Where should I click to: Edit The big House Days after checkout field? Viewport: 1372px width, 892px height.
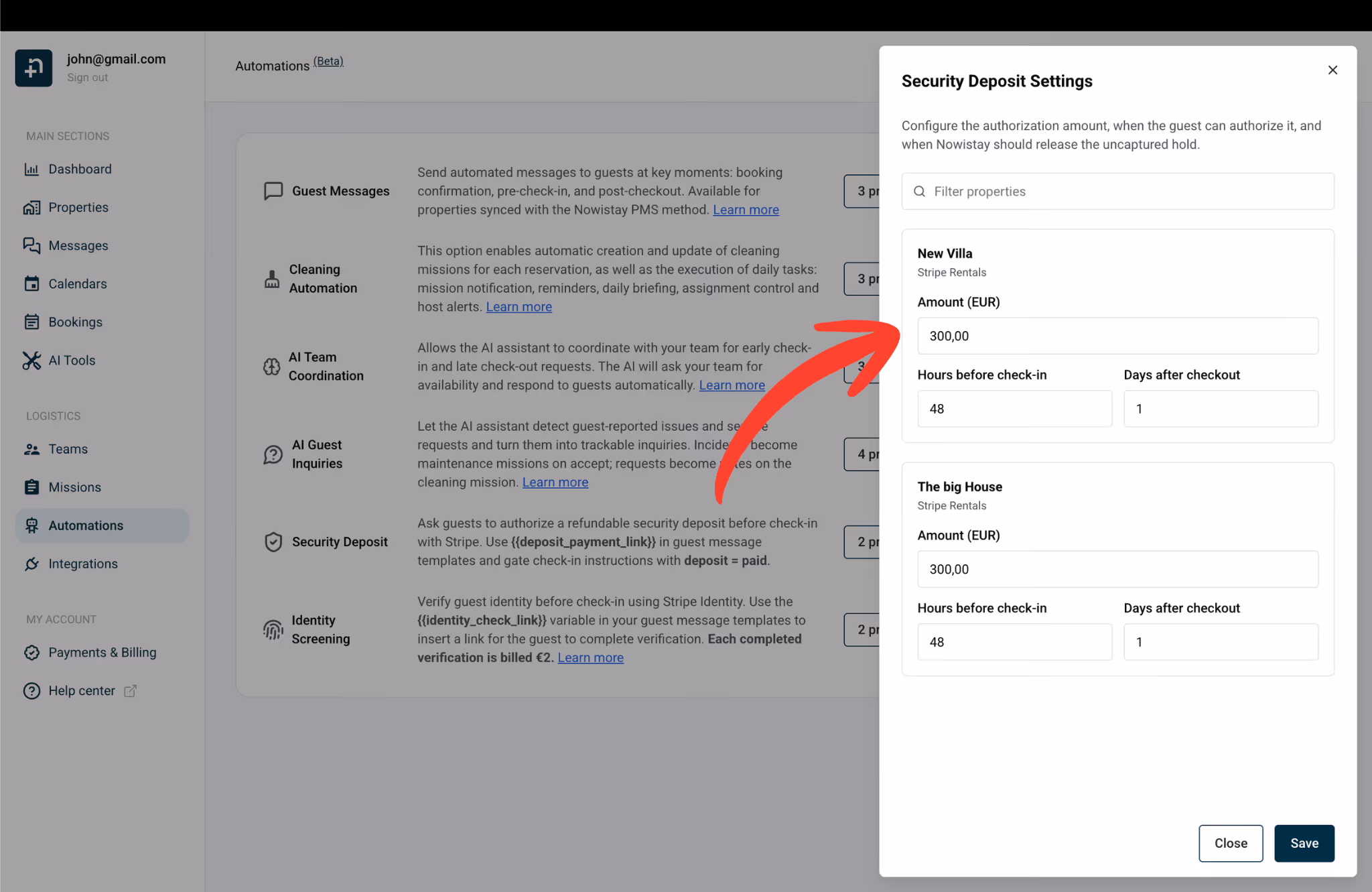pyautogui.click(x=1221, y=642)
